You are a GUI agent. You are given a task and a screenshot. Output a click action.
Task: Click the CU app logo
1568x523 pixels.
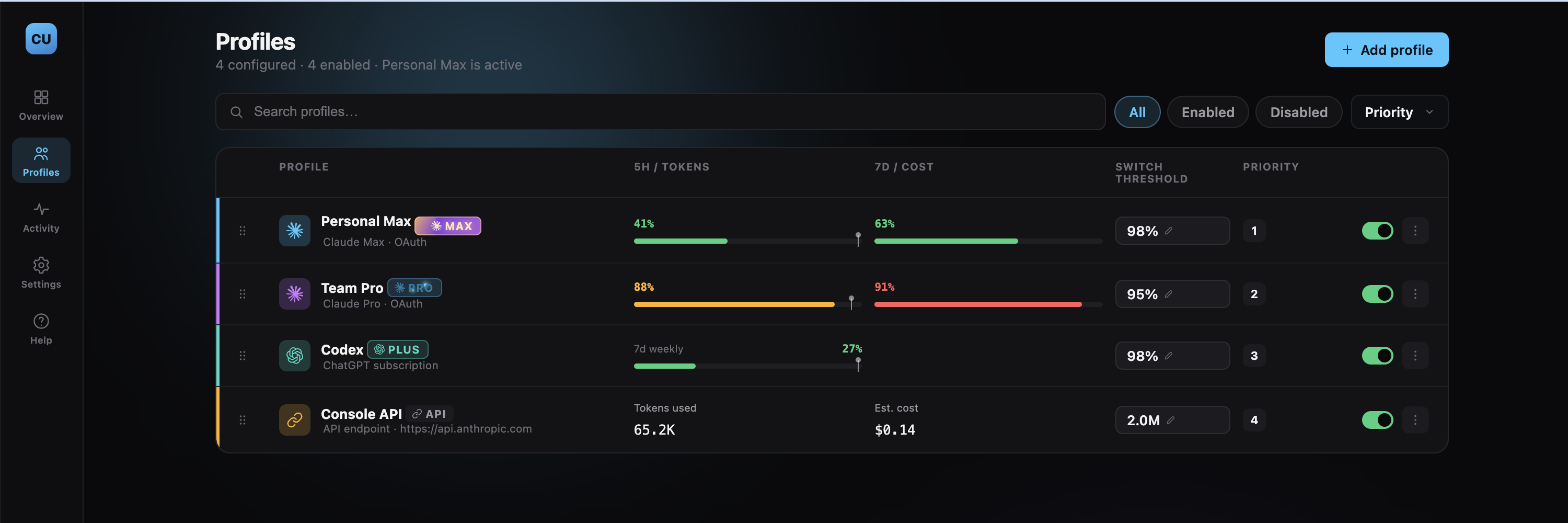(41, 39)
